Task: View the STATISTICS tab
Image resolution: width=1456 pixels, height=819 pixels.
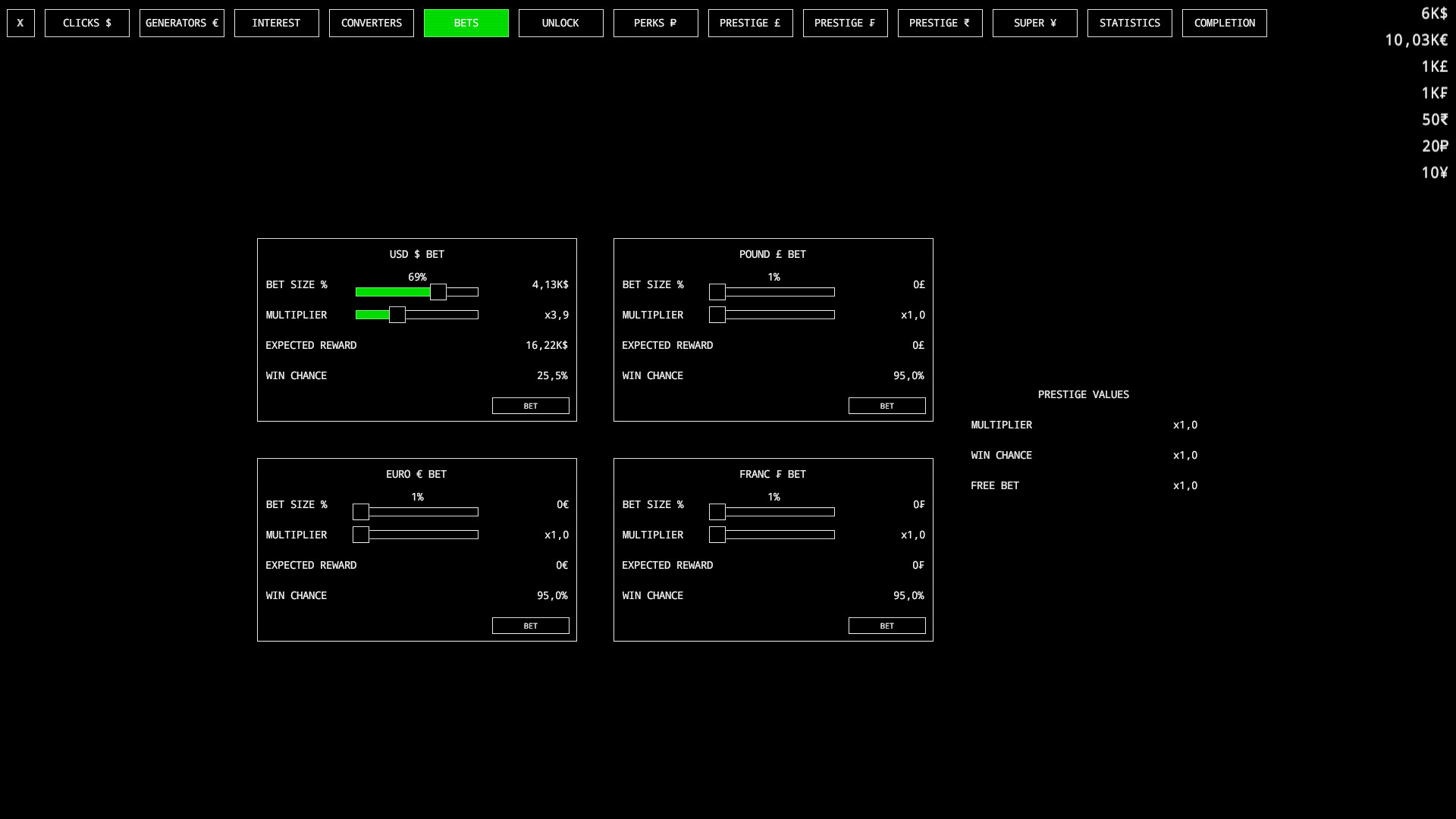Action: pyautogui.click(x=1129, y=23)
